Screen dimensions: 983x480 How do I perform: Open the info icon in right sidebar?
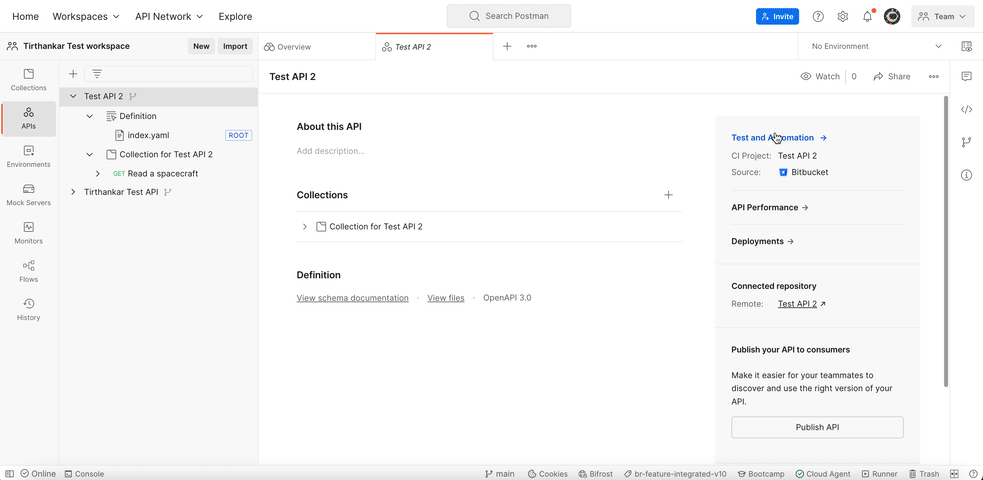[x=967, y=175]
